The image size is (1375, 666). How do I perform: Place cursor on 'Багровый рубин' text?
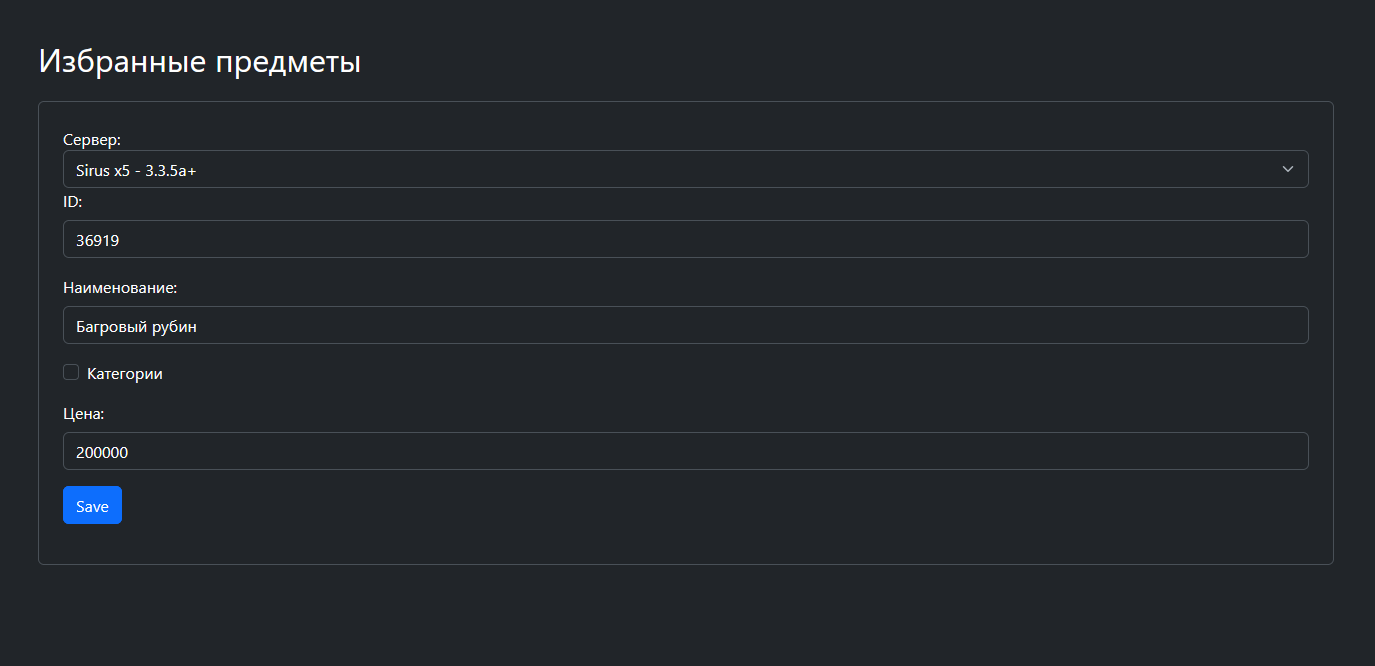point(136,326)
